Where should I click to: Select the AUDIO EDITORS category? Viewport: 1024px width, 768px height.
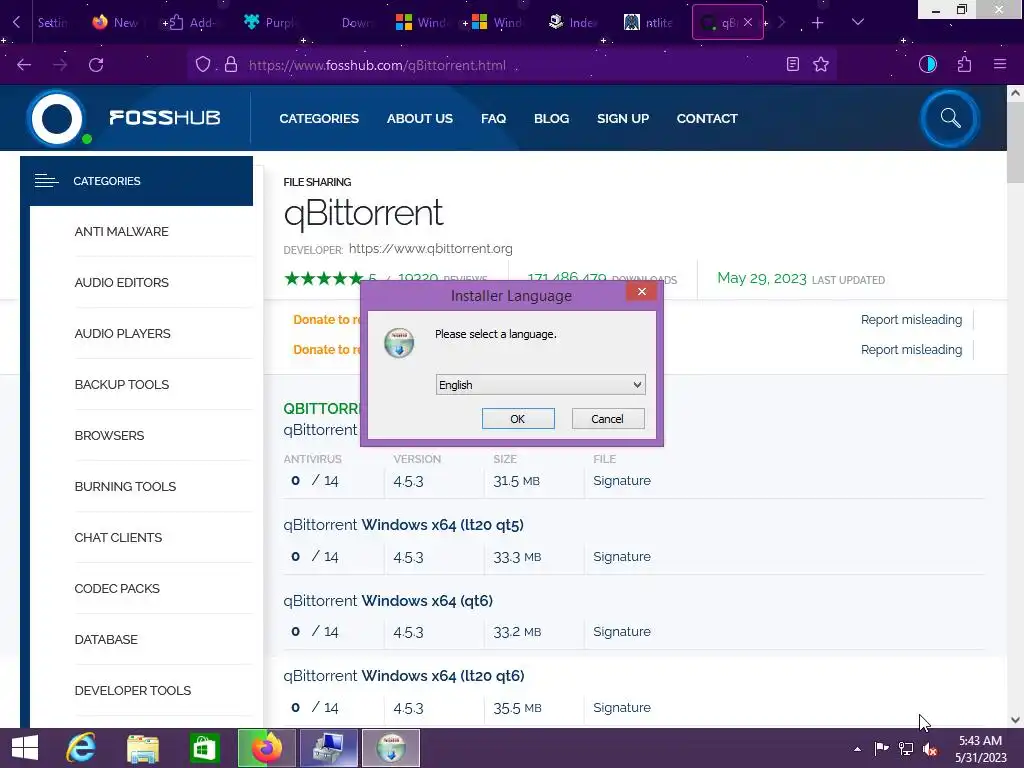pos(121,283)
